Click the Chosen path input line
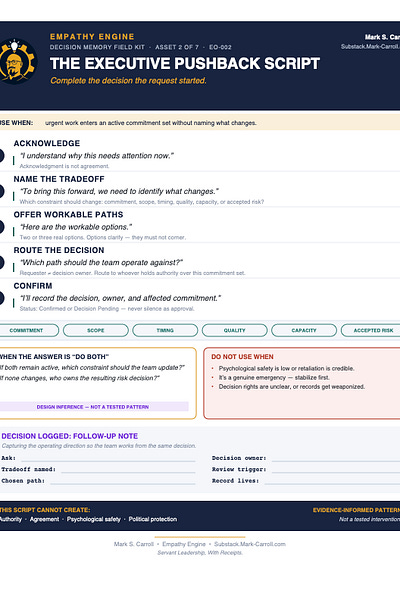The height and width of the screenshot is (600, 400). tap(122, 481)
